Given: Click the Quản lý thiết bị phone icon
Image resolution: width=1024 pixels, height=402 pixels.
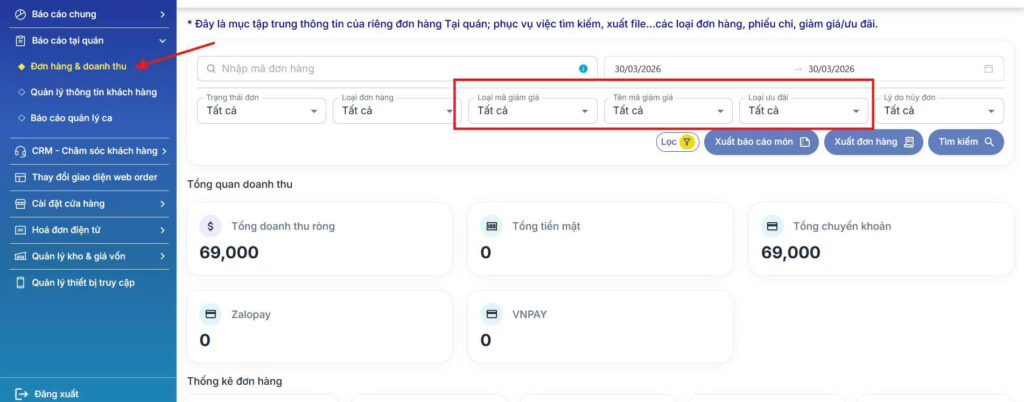Looking at the screenshot, I should [x=21, y=283].
